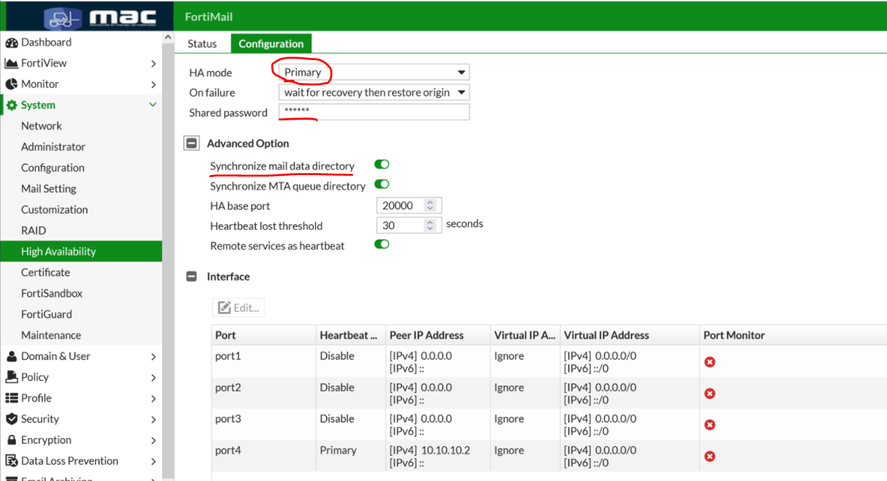The width and height of the screenshot is (887, 481).
Task: Click the Monitor icon in sidebar
Action: (12, 84)
